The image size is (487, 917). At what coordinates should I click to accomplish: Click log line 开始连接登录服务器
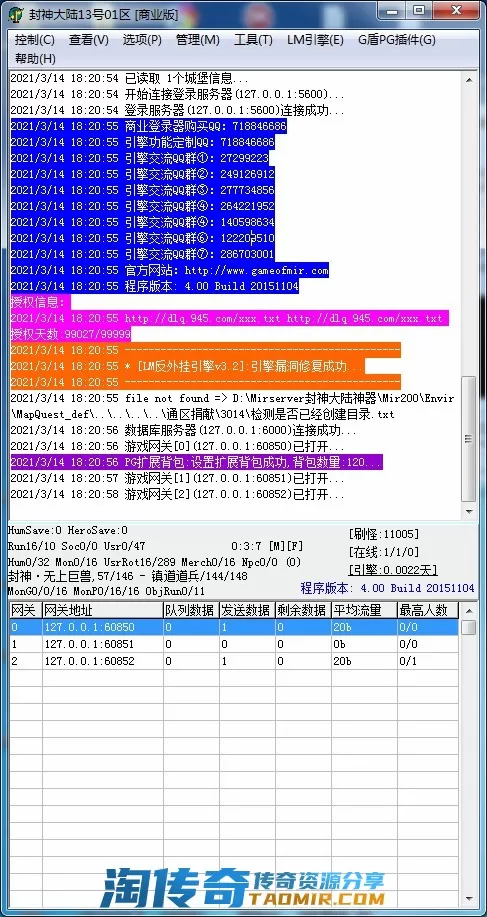(177, 94)
